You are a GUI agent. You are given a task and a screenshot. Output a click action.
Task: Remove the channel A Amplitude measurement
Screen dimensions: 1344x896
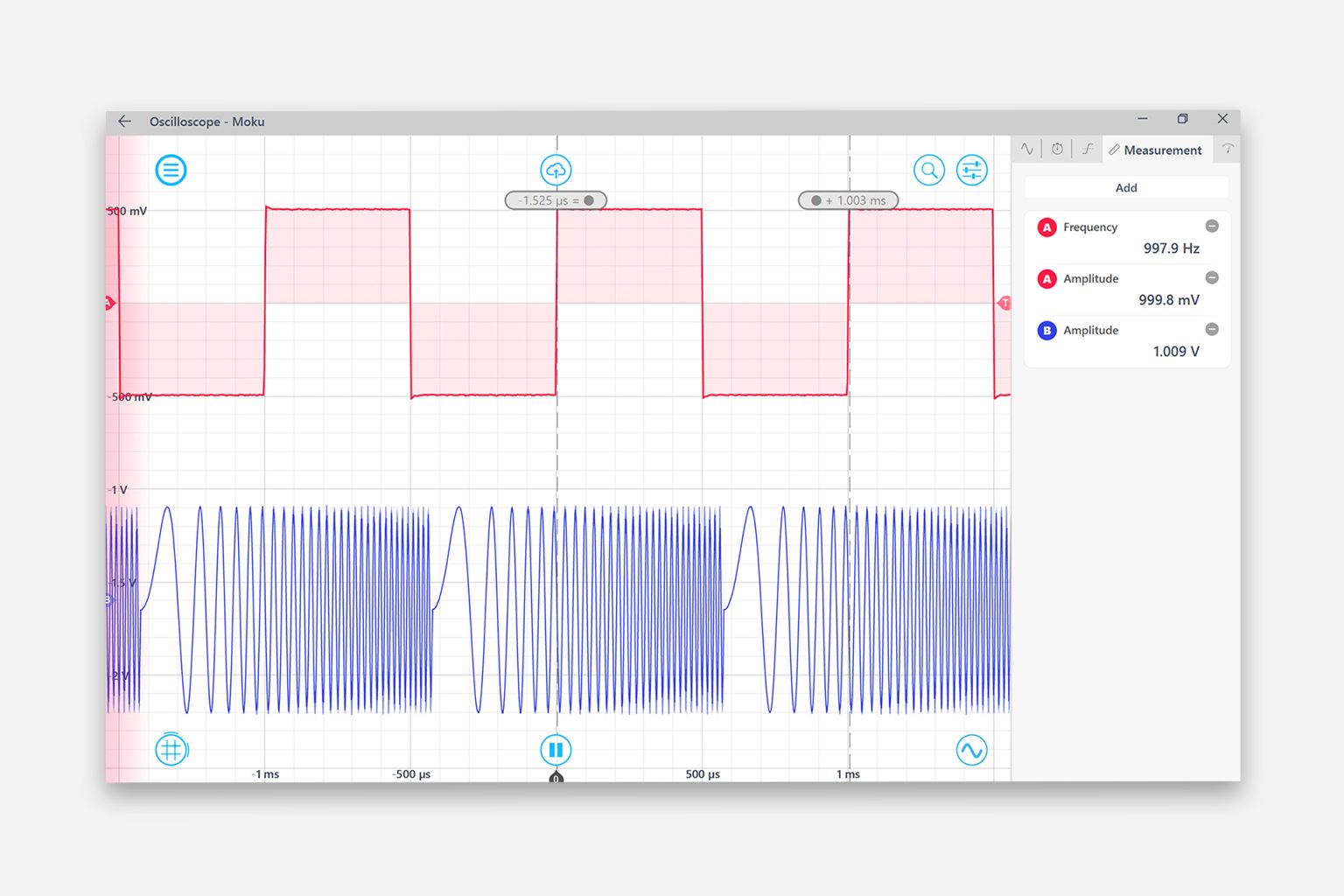[x=1212, y=277]
